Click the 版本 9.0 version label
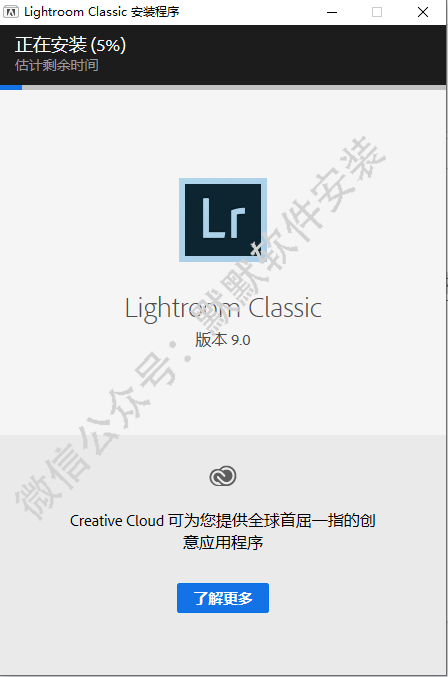This screenshot has height=677, width=448. click(x=223, y=340)
